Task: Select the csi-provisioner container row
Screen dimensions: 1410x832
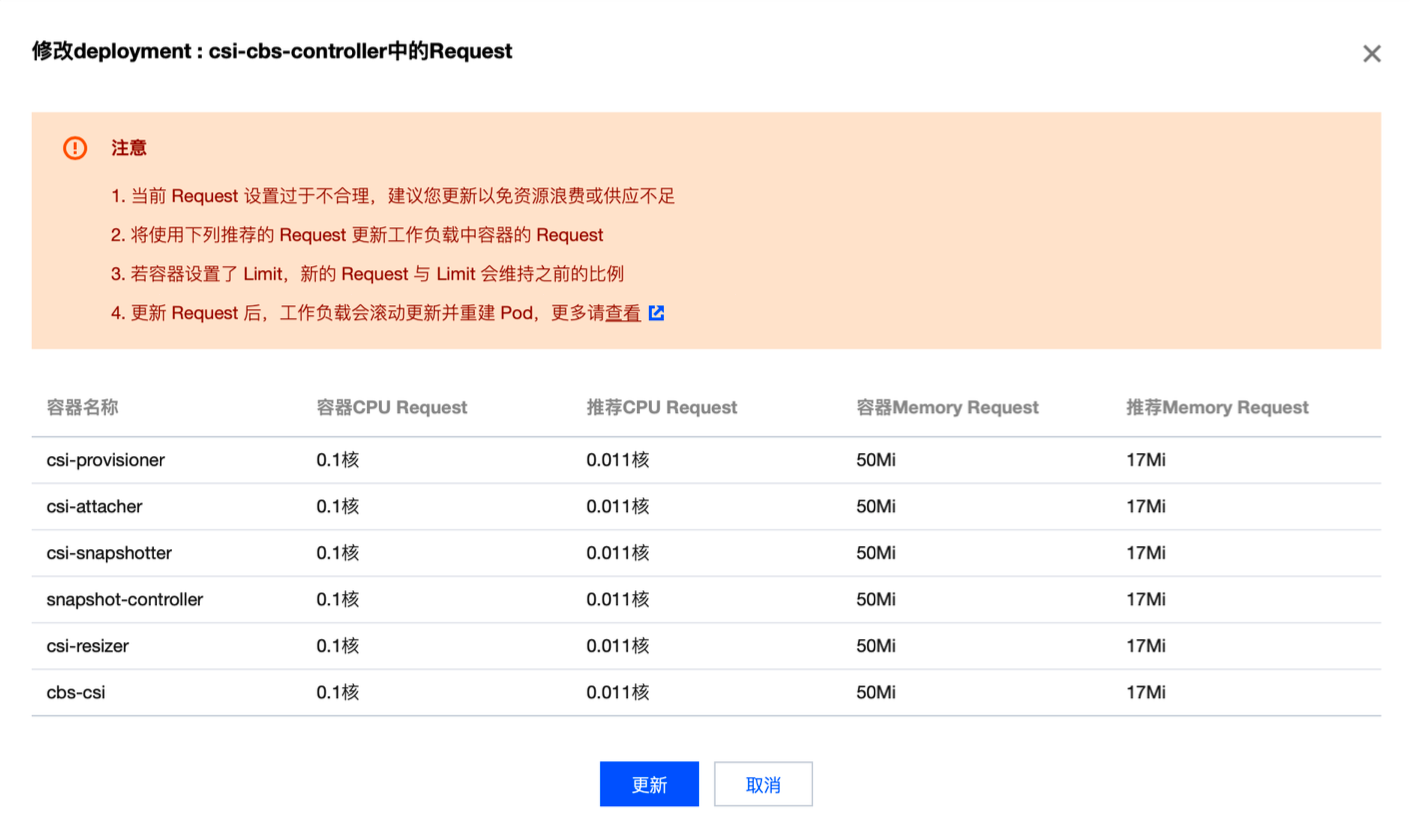Action: click(x=105, y=460)
